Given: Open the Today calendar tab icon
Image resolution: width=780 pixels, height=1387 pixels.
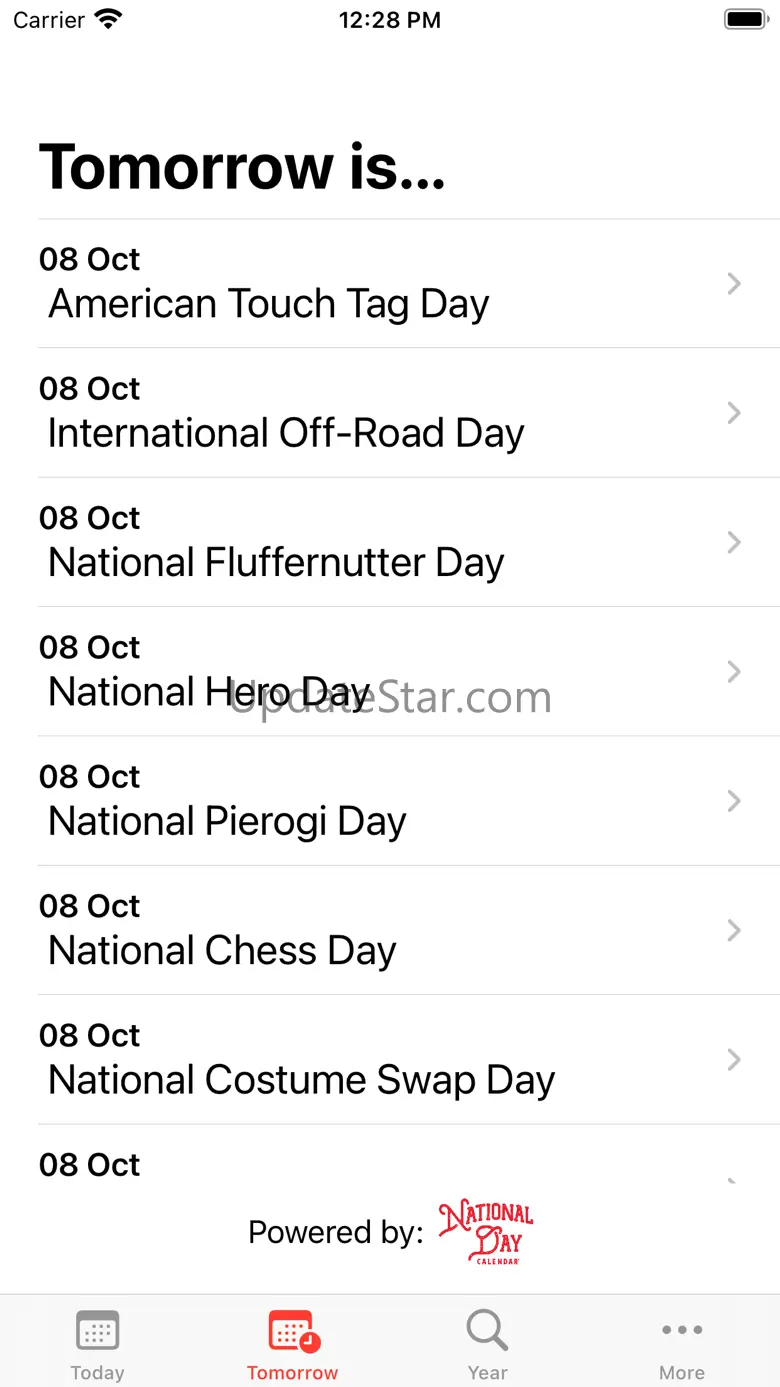Looking at the screenshot, I should tap(97, 1331).
